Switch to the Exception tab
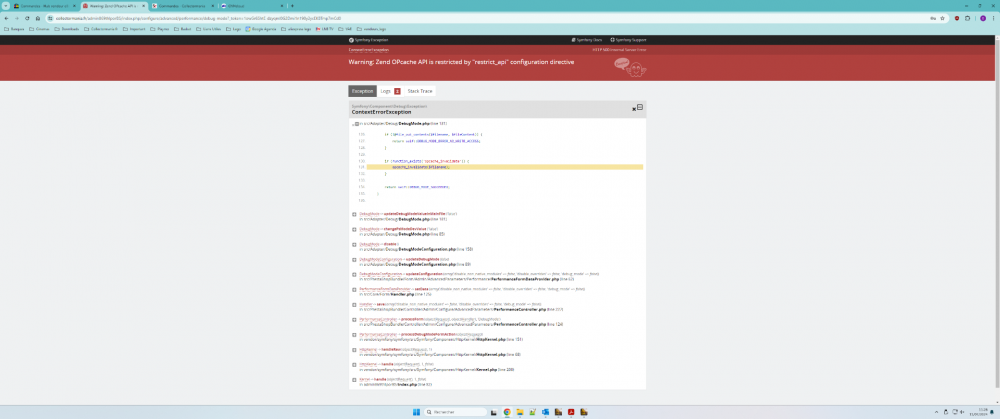1000x419 pixels. coord(362,91)
